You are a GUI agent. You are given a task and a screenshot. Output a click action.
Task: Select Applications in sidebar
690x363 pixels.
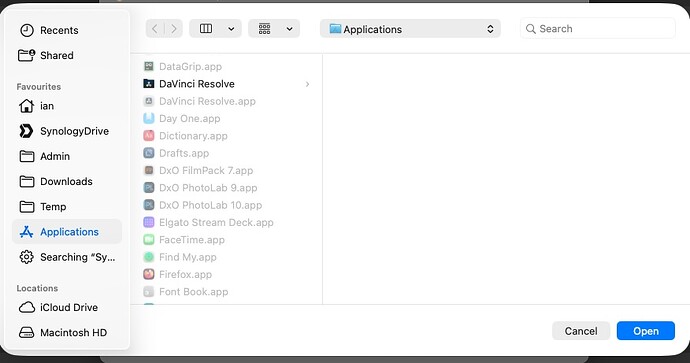pyautogui.click(x=67, y=231)
